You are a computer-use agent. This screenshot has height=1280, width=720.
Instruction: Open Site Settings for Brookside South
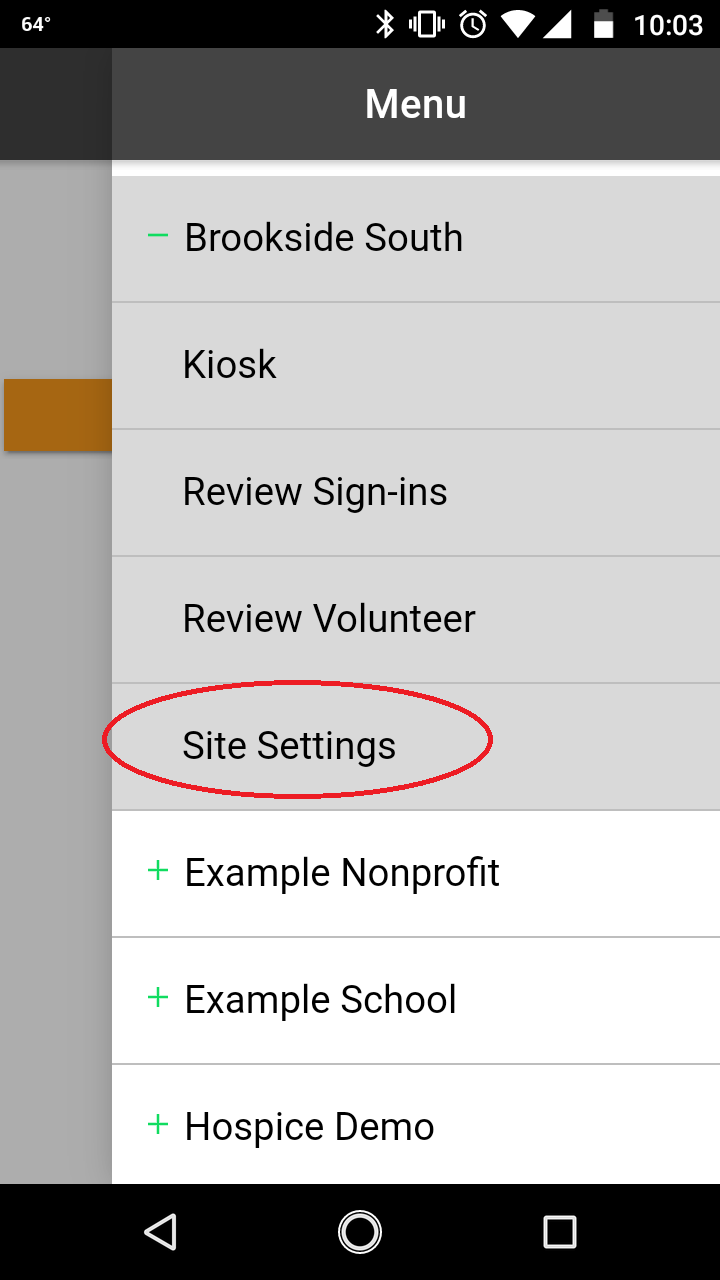tap(289, 746)
